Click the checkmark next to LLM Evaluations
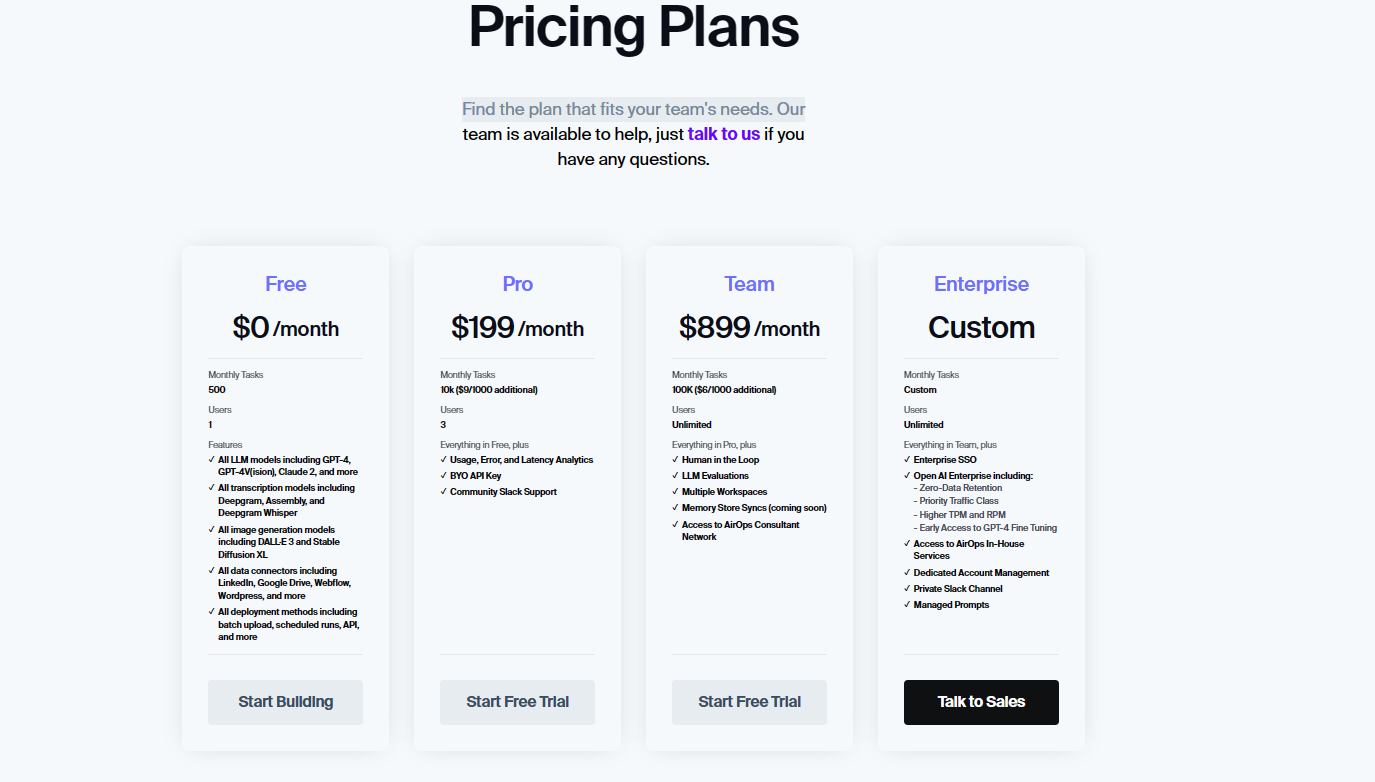Viewport: 1375px width, 782px height. click(x=676, y=476)
